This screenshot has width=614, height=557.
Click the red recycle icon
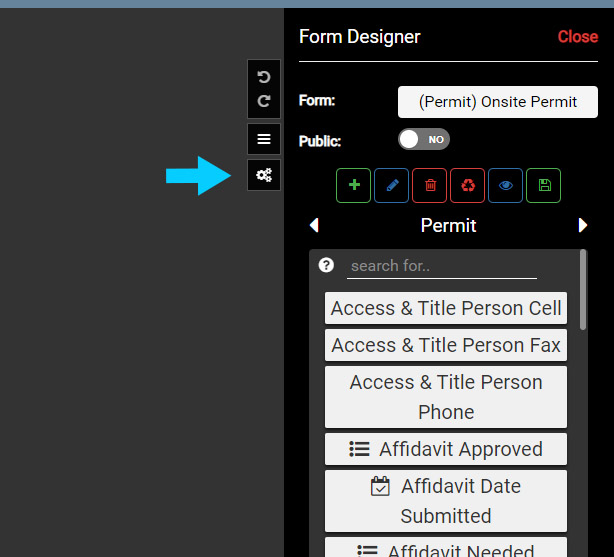coord(467,185)
